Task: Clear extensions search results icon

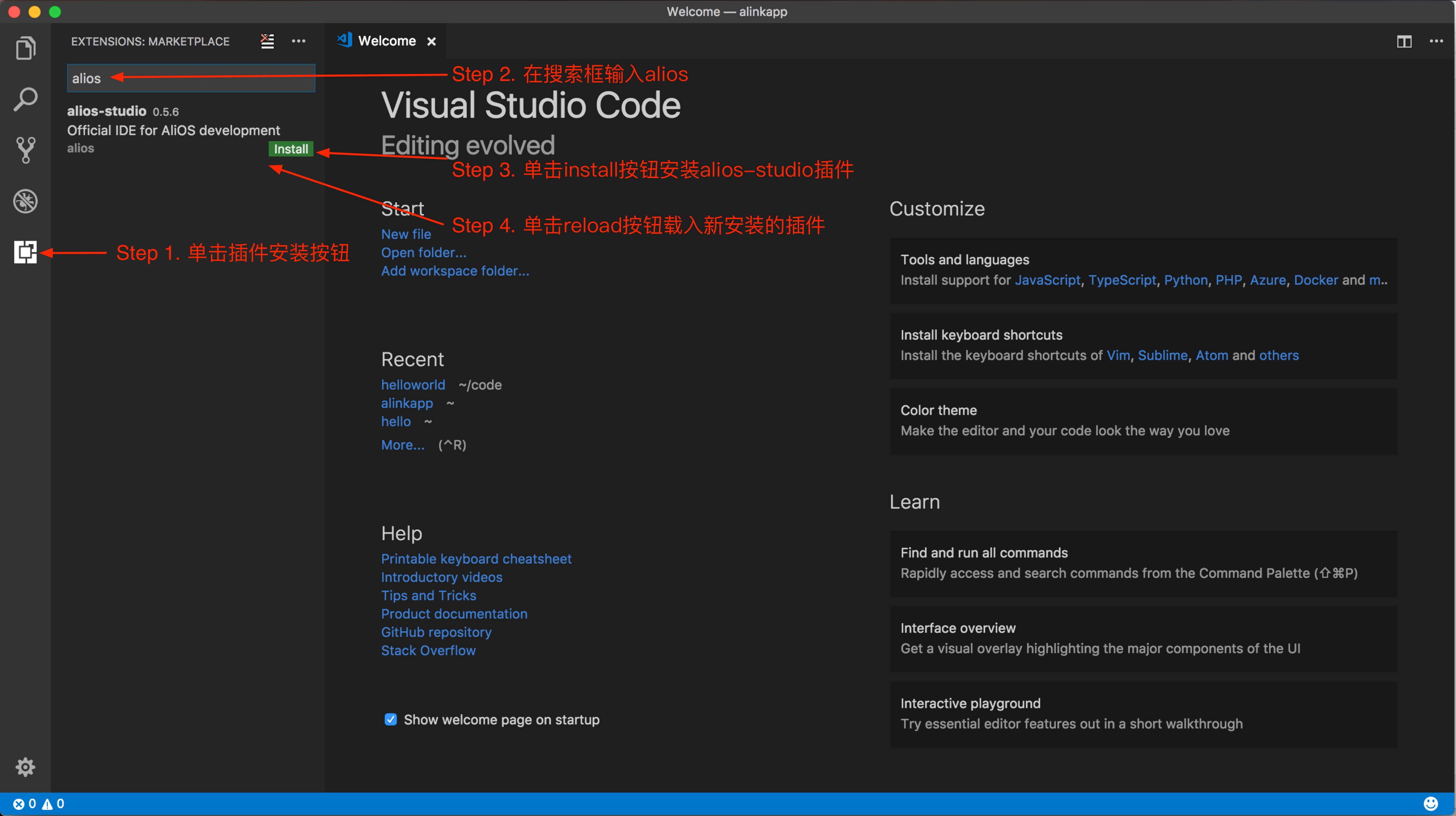Action: point(267,41)
